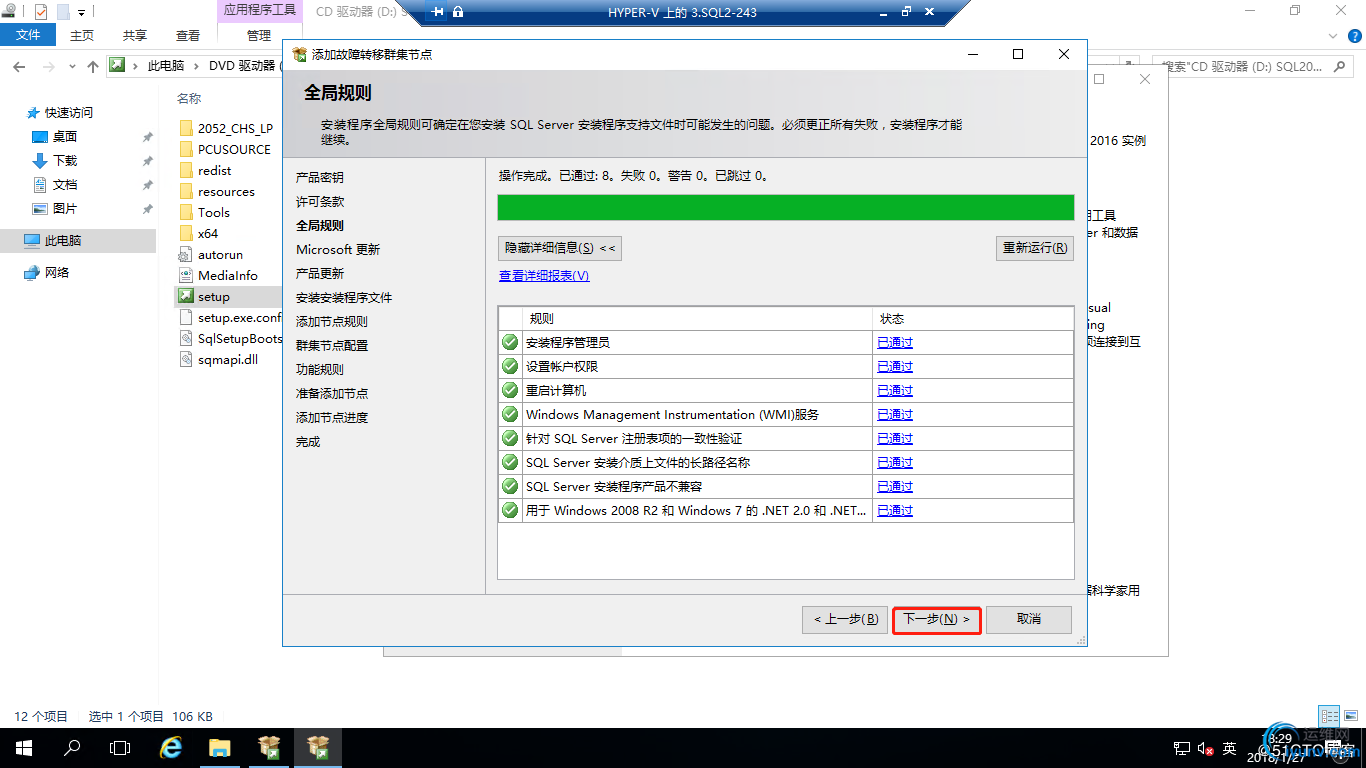This screenshot has width=1366, height=768.
Task: Switch Explorer to details view icon
Action: (1329, 716)
